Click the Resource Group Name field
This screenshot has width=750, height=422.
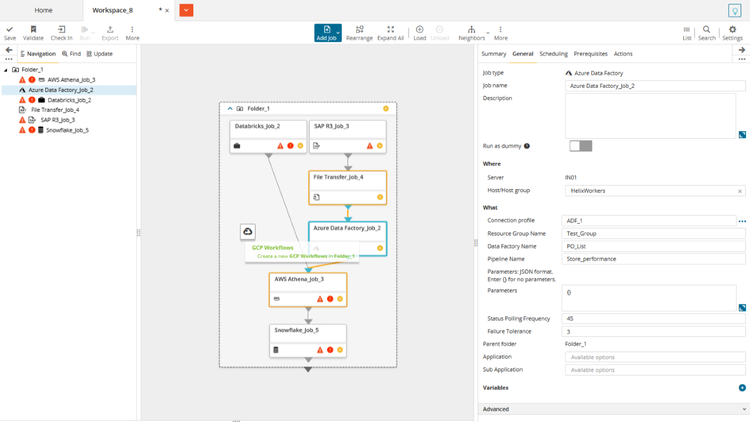click(x=653, y=233)
